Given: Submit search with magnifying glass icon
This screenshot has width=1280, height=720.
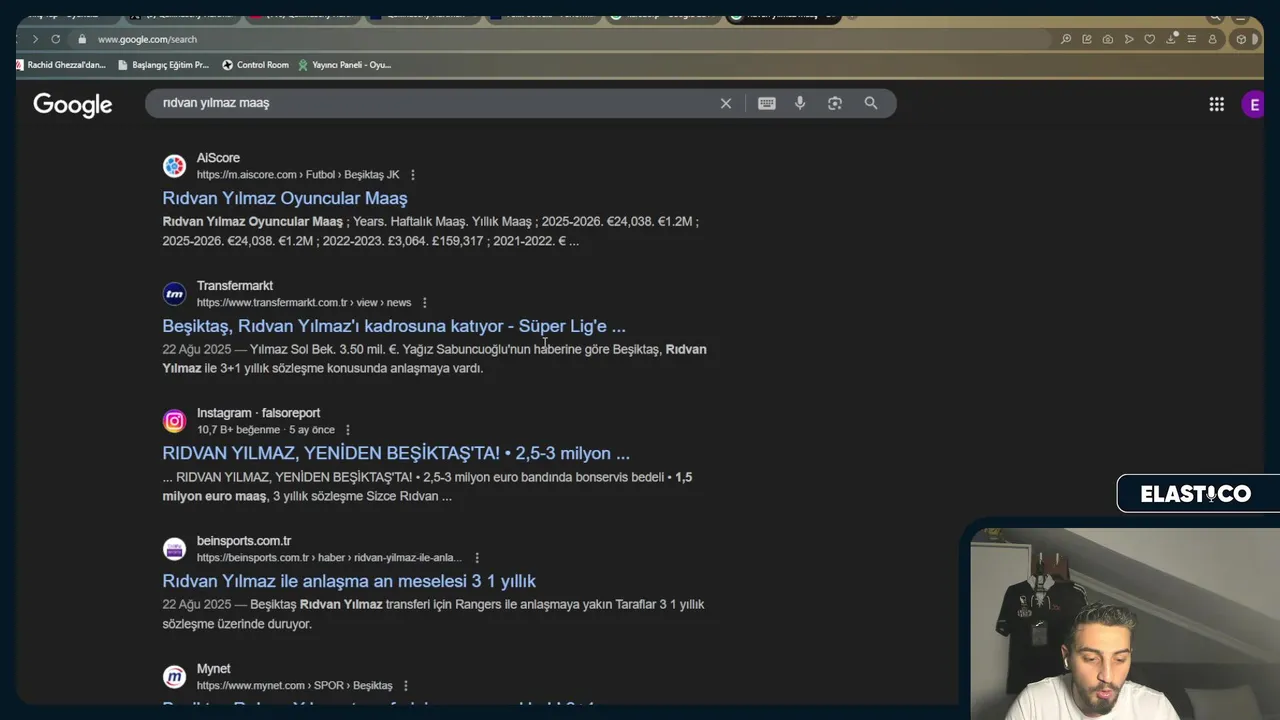Looking at the screenshot, I should coord(871,103).
